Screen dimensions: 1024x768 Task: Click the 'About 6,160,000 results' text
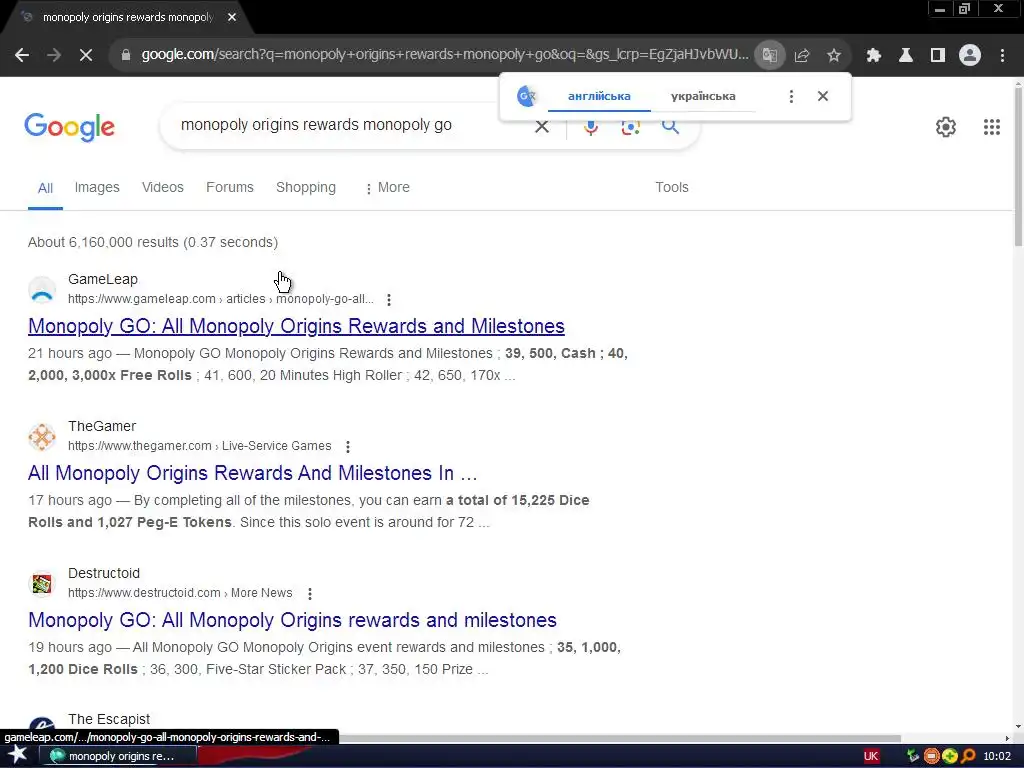(152, 242)
